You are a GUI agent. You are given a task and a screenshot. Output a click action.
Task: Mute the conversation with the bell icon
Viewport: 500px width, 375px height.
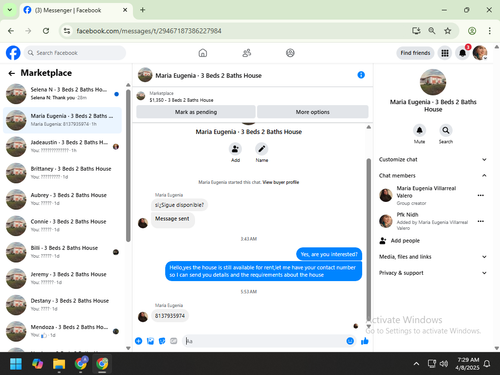[x=419, y=130]
